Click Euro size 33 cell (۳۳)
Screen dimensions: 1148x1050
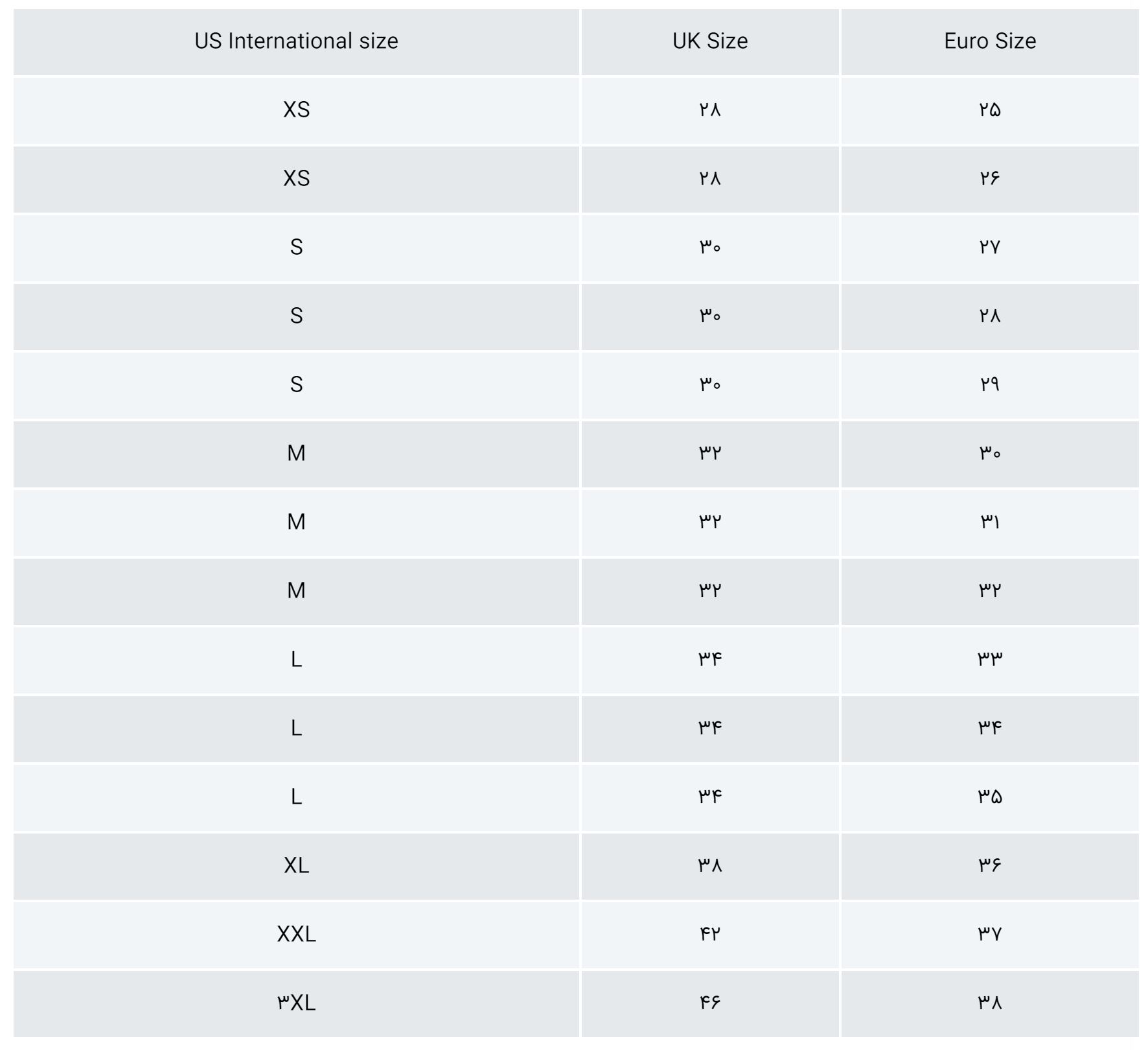point(990,659)
